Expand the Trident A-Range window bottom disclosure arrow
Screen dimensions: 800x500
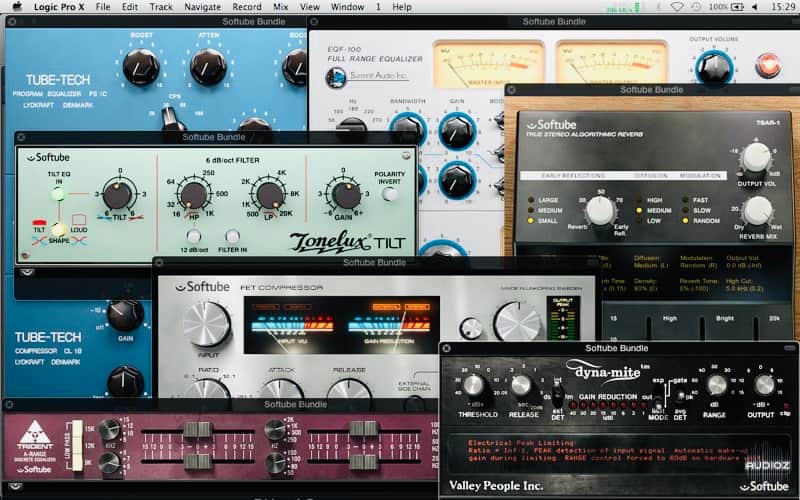16,486
